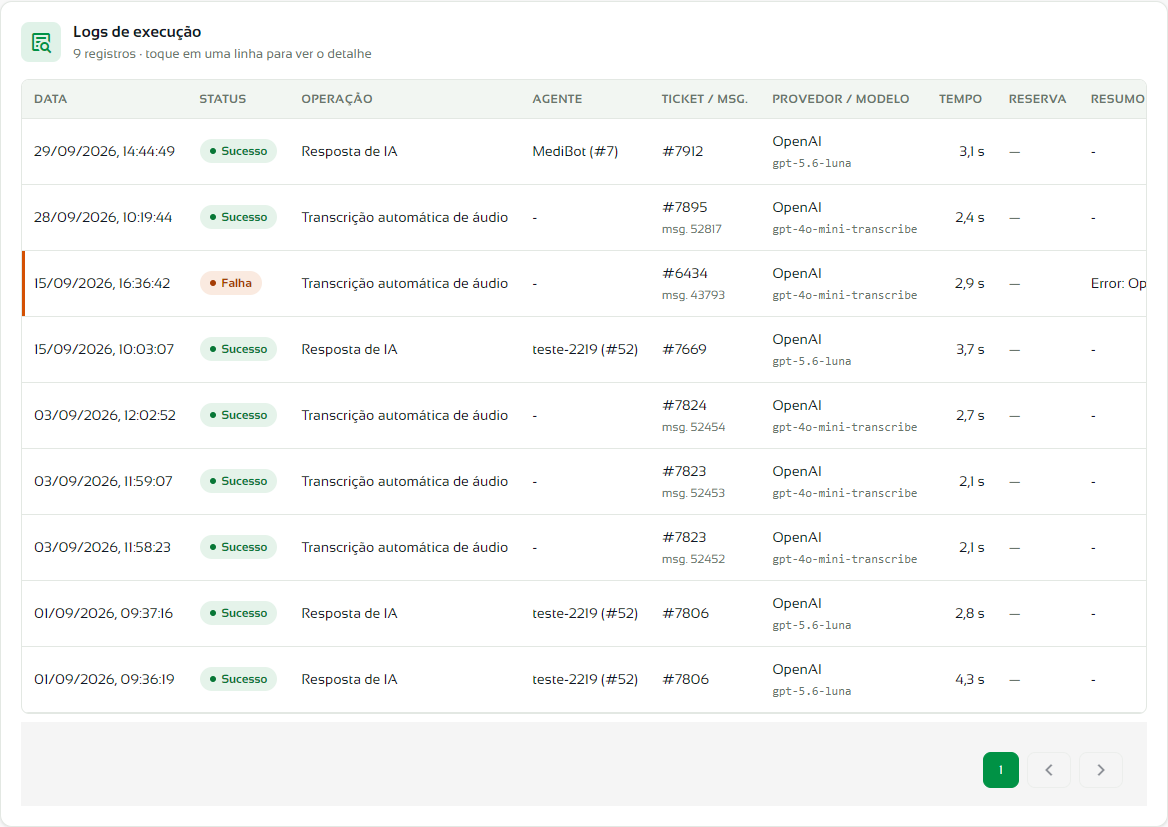Open the log dated 03/09/2026, 12:02:52
Screen dimensions: 1168x827
[584, 415]
